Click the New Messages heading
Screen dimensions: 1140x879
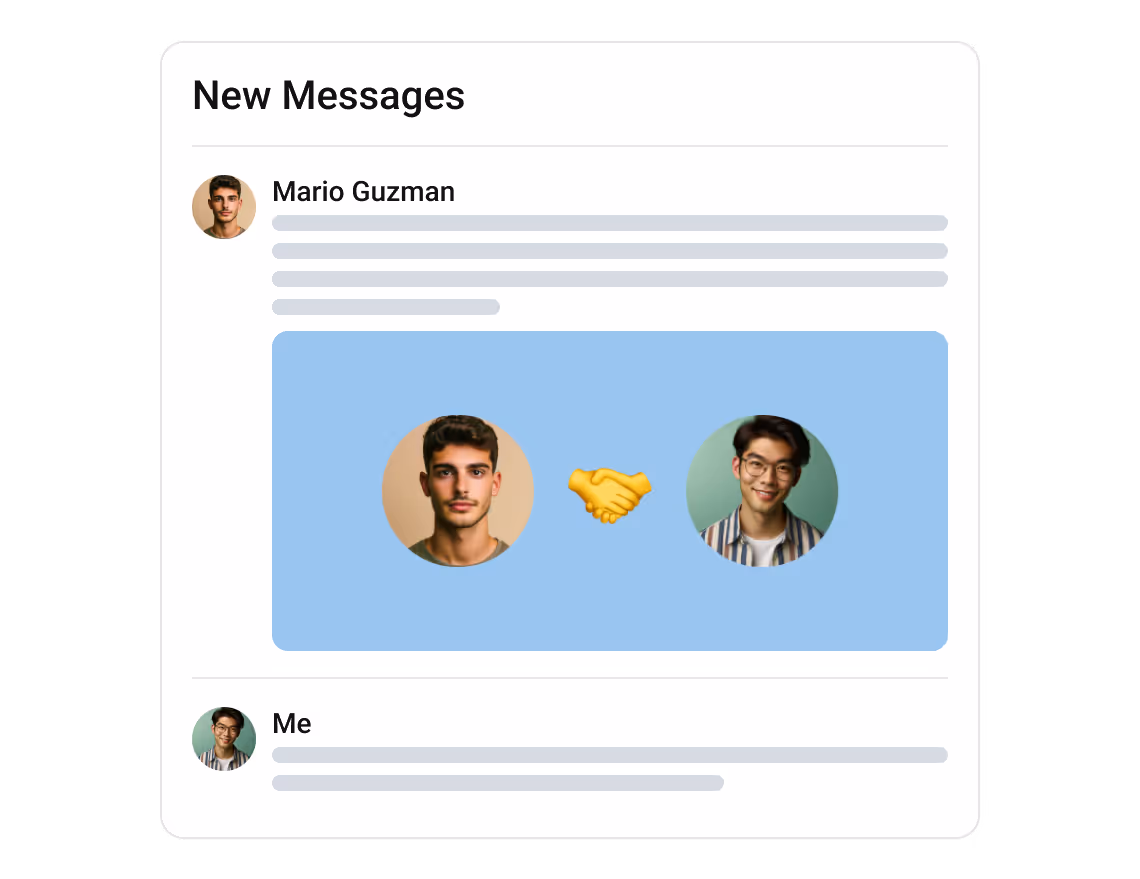pos(329,95)
